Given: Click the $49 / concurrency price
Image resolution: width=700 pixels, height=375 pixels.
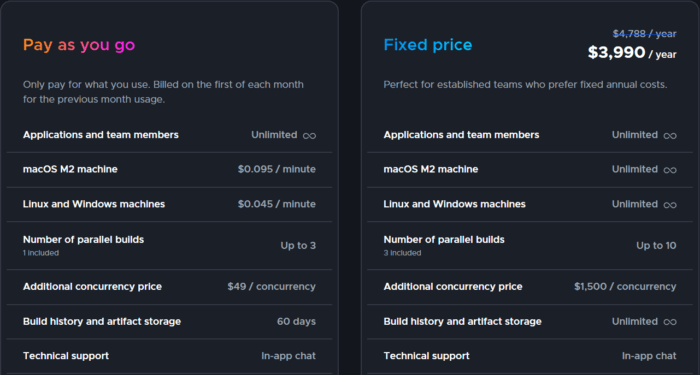Looking at the screenshot, I should (x=271, y=287).
